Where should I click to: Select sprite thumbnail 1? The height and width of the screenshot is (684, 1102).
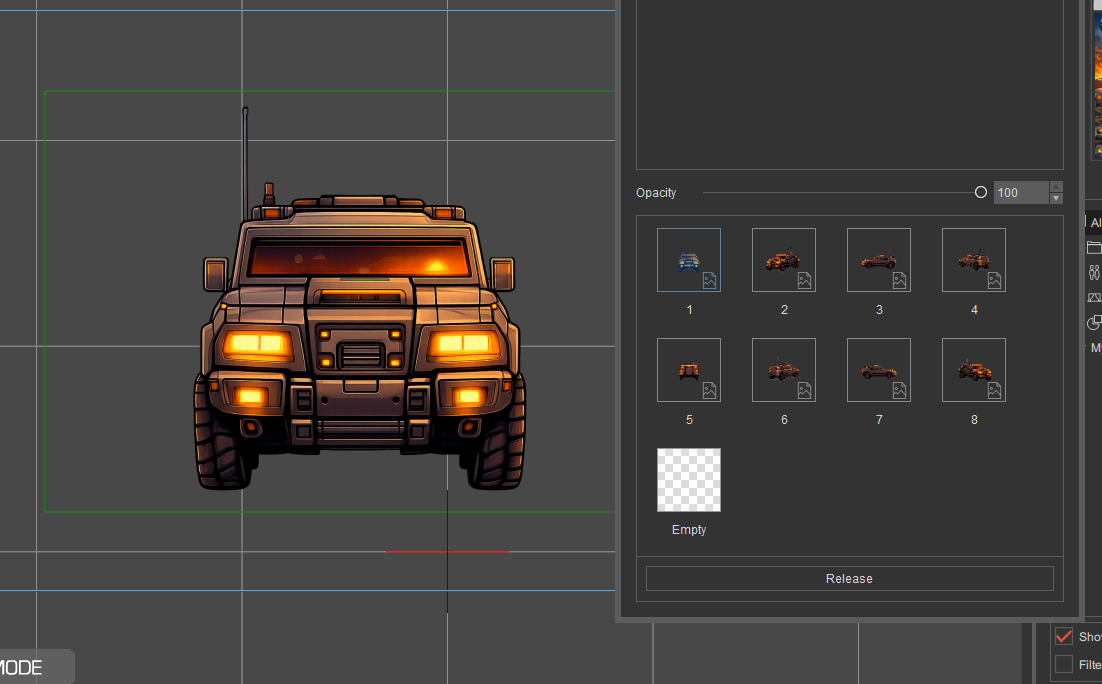[689, 259]
